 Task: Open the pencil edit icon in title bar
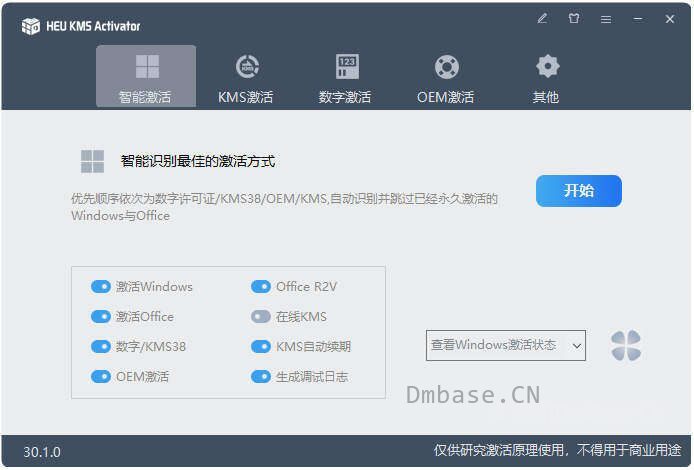542,19
